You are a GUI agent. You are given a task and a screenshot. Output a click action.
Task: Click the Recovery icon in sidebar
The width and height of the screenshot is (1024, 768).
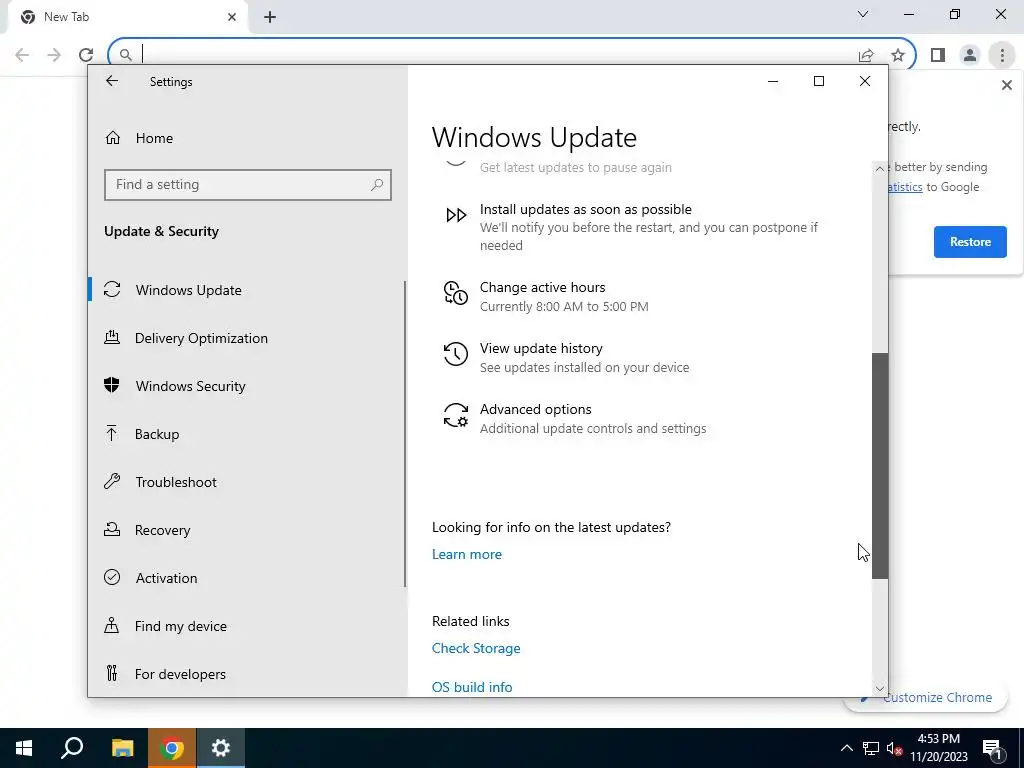[x=112, y=529]
